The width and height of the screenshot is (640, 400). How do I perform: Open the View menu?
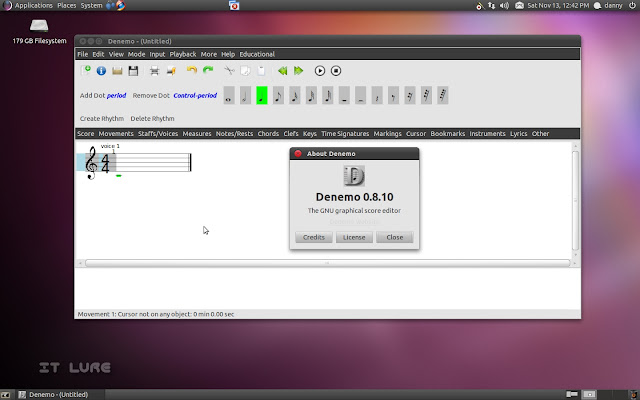[116, 54]
